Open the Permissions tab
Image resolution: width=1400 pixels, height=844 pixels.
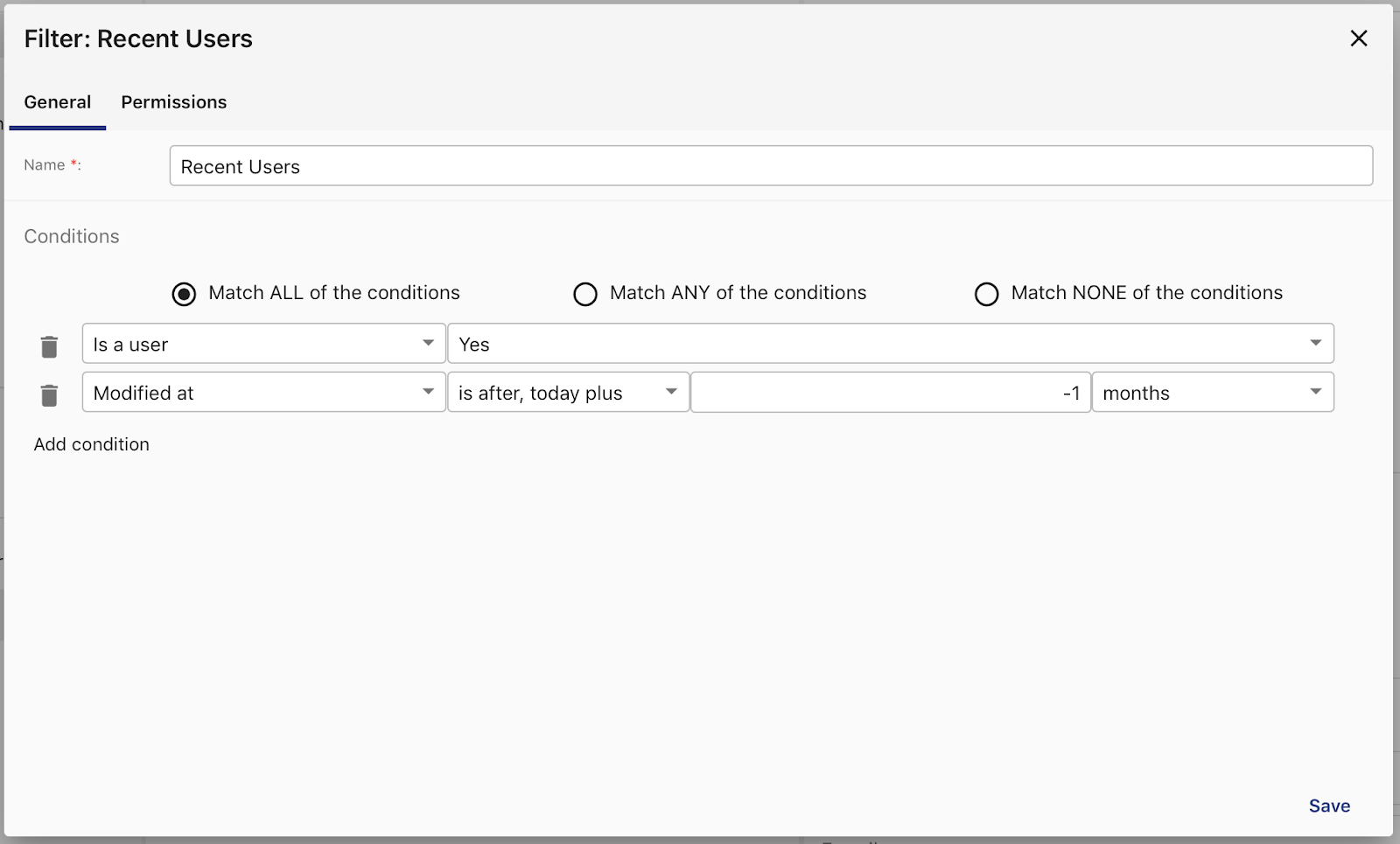click(x=174, y=102)
